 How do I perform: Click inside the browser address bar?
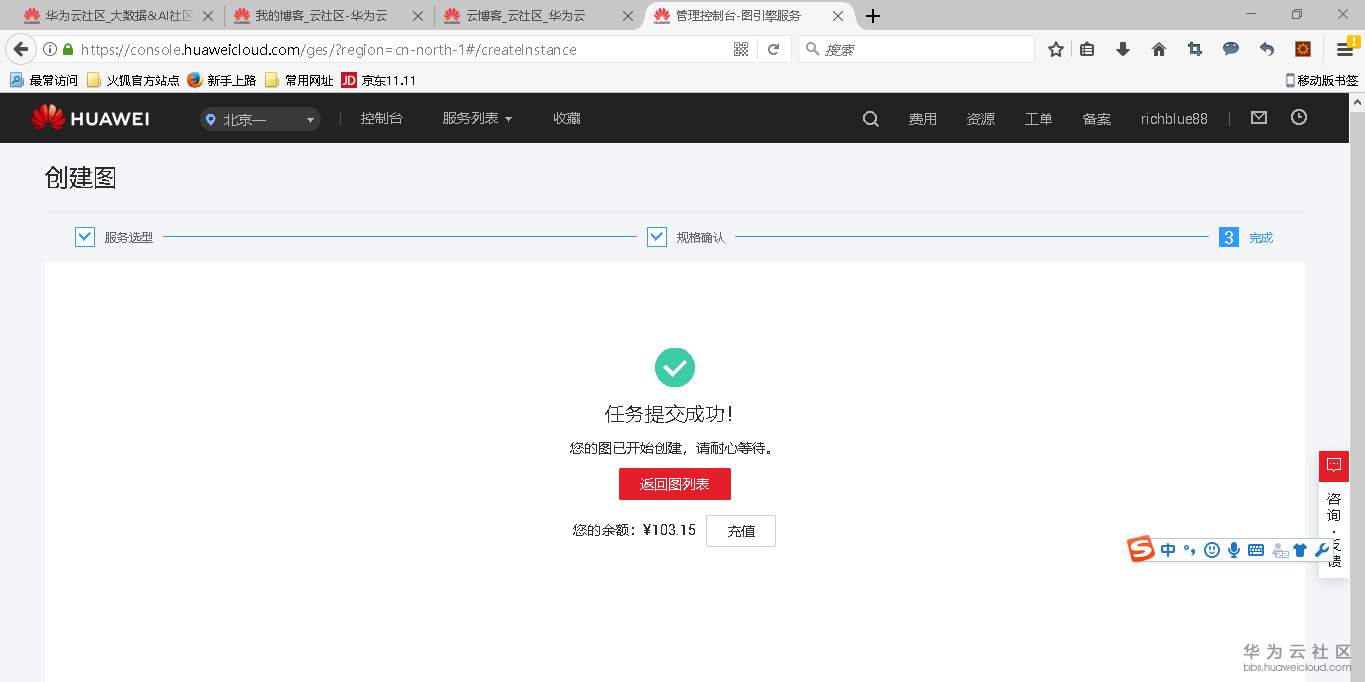[x=400, y=48]
